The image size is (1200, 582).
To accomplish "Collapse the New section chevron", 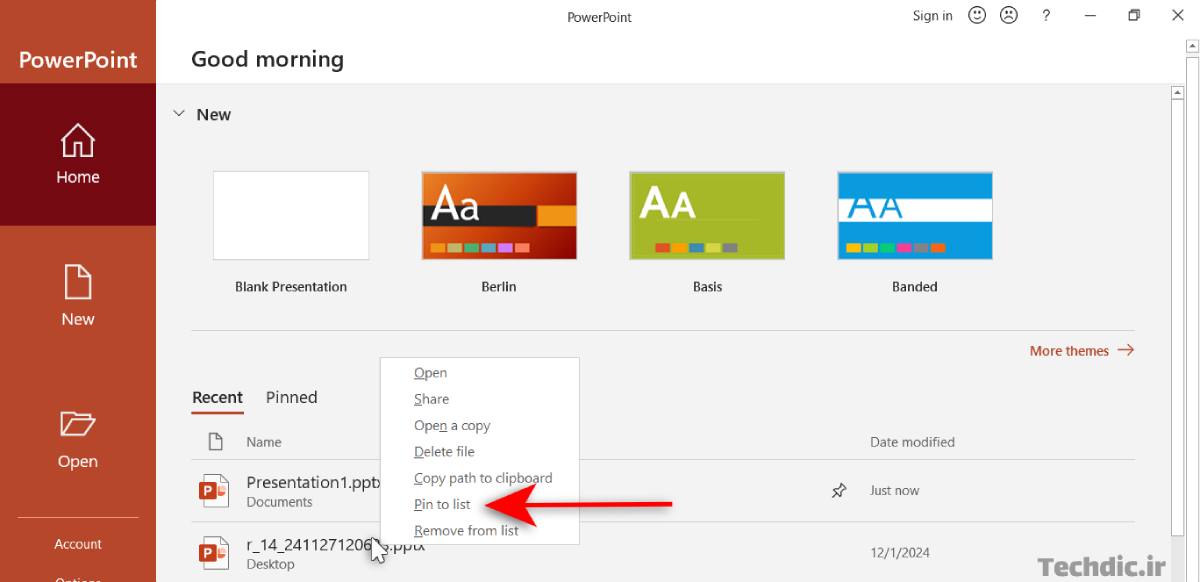I will point(179,114).
